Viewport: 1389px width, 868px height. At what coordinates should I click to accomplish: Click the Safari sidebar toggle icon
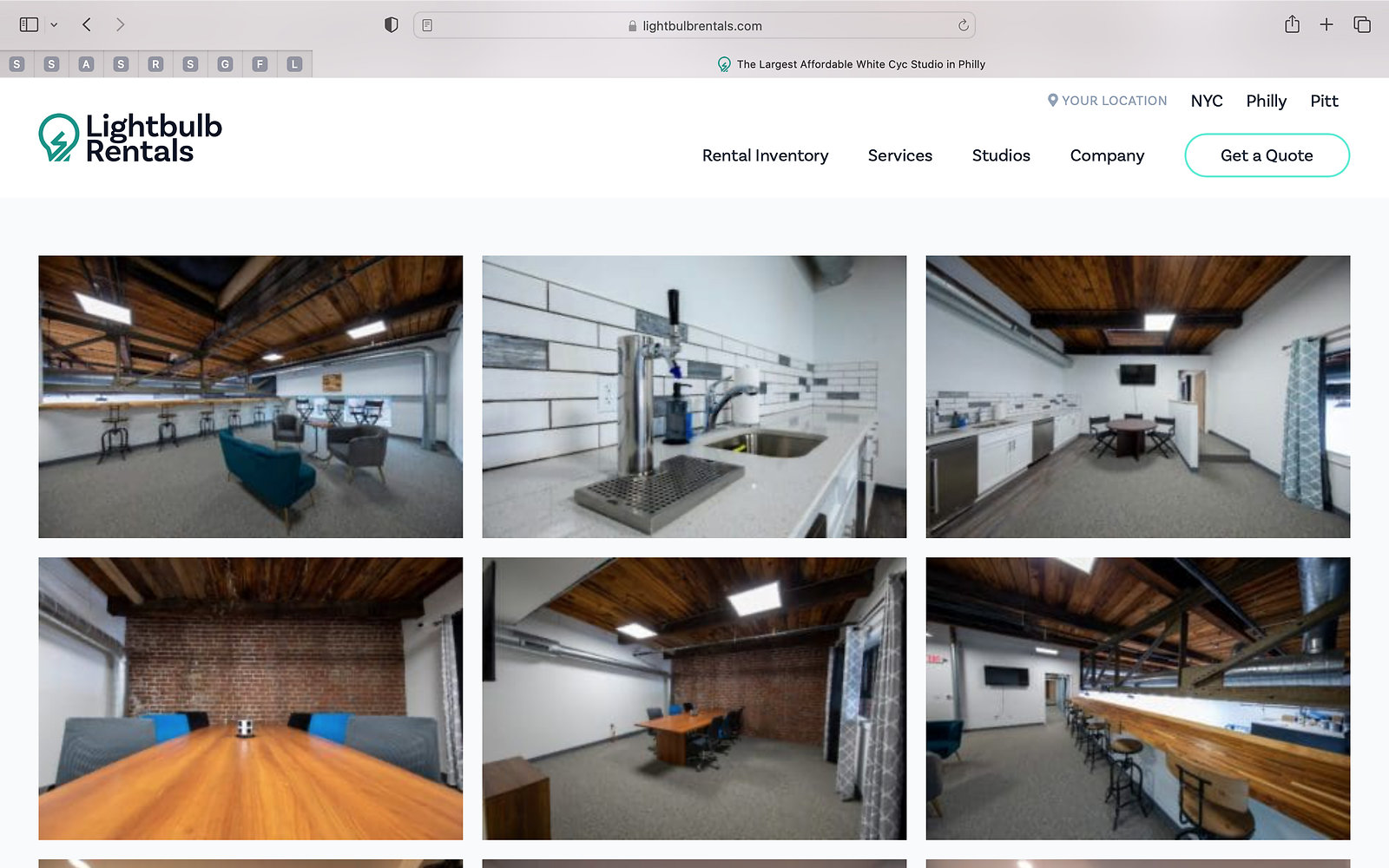point(29,25)
